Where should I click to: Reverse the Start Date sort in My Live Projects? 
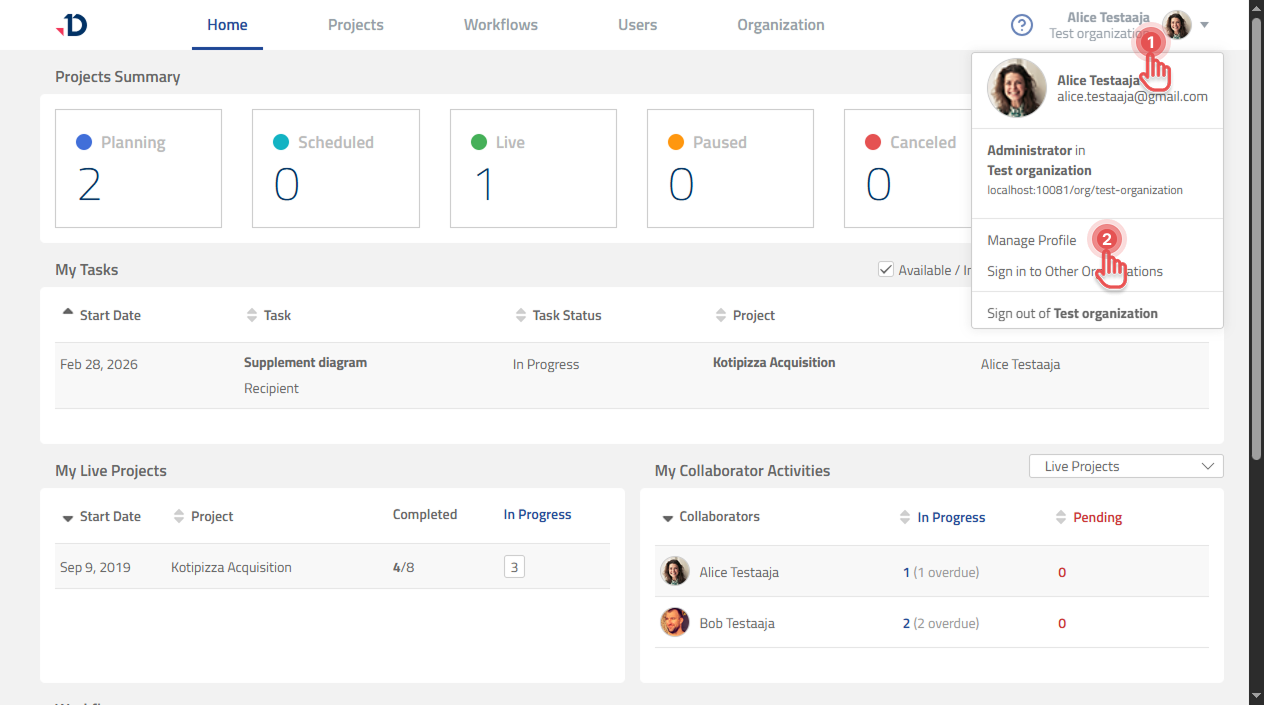click(66, 516)
